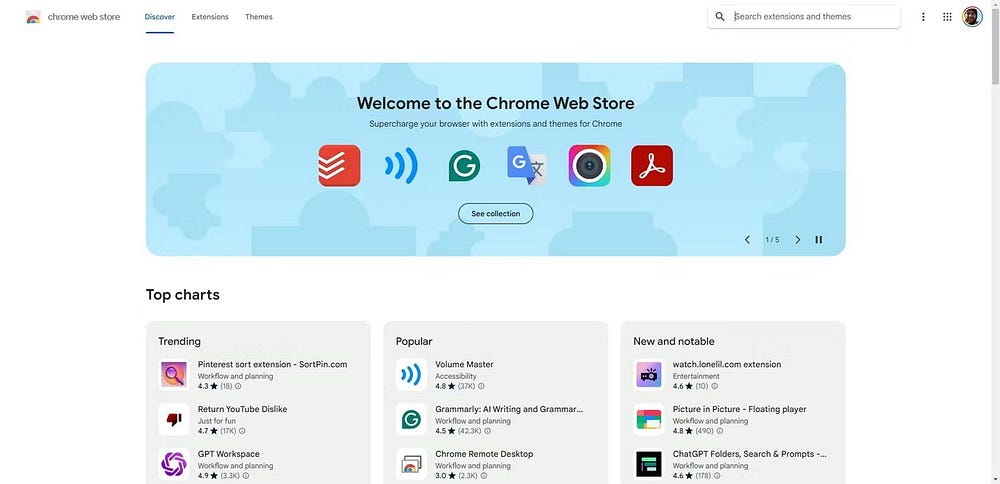Click the Grammarly icon in the welcome banner
The image size is (1000, 484).
click(x=464, y=166)
